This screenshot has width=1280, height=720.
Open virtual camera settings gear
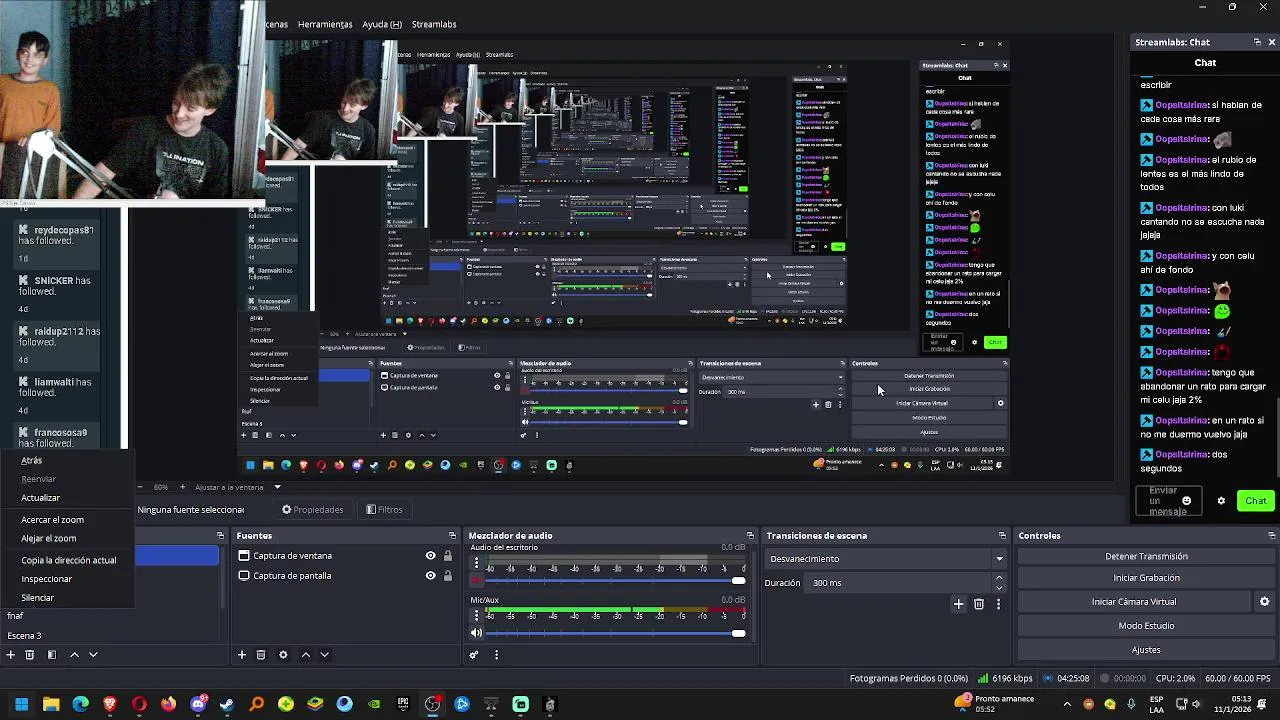point(1264,602)
